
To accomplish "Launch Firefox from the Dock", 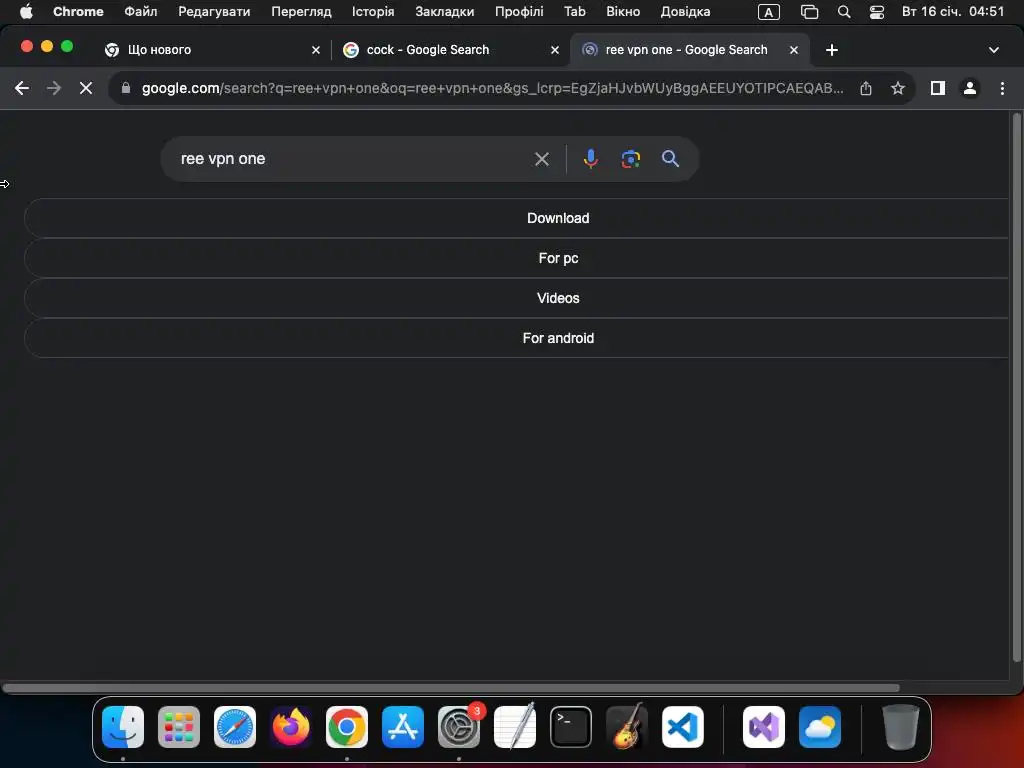I will click(291, 727).
